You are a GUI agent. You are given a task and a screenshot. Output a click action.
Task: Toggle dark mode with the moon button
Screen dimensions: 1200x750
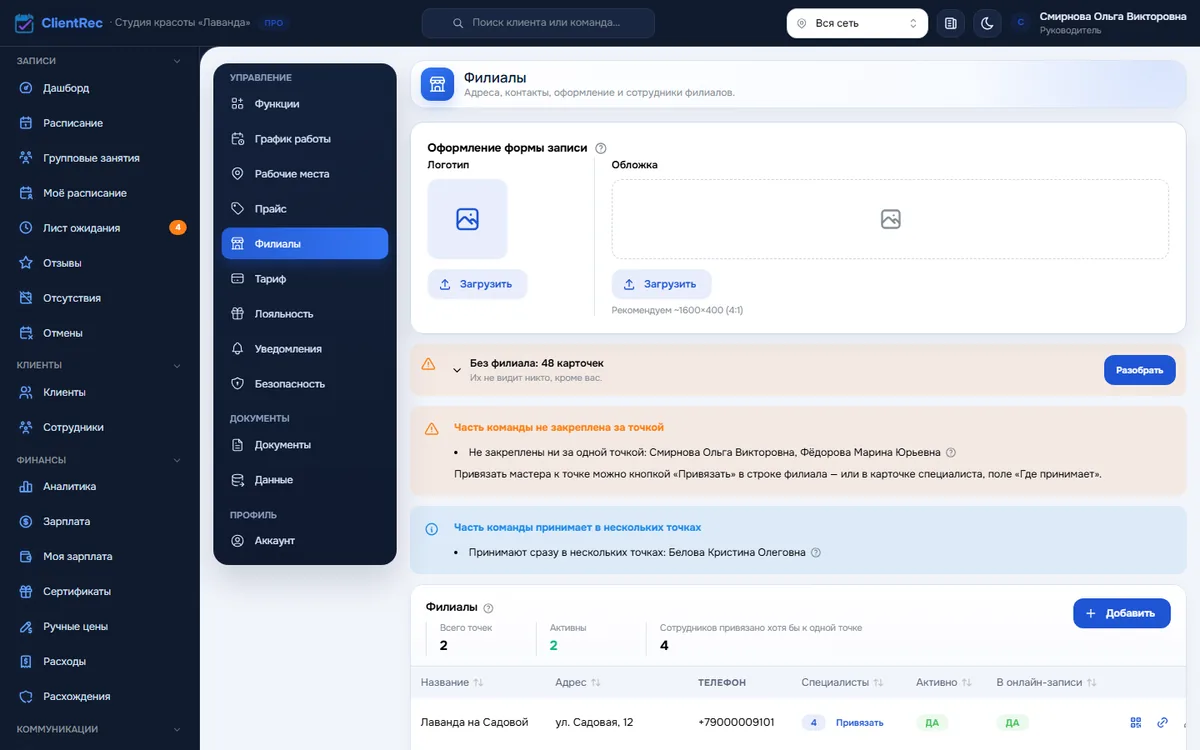987,23
